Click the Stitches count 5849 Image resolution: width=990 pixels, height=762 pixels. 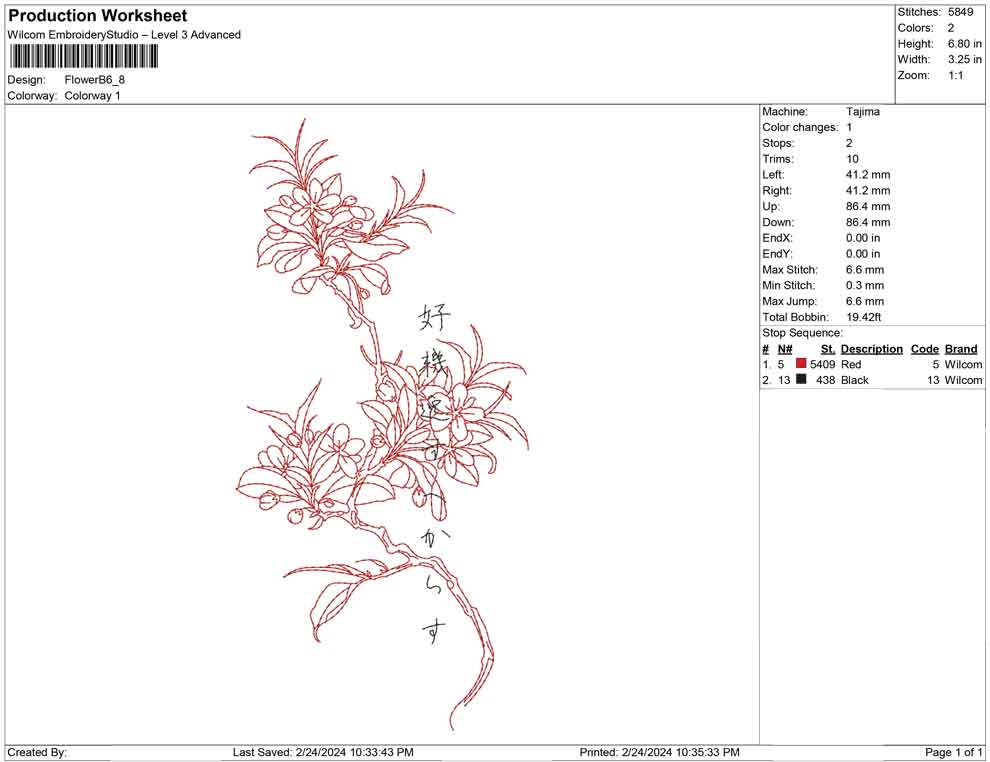pos(960,12)
